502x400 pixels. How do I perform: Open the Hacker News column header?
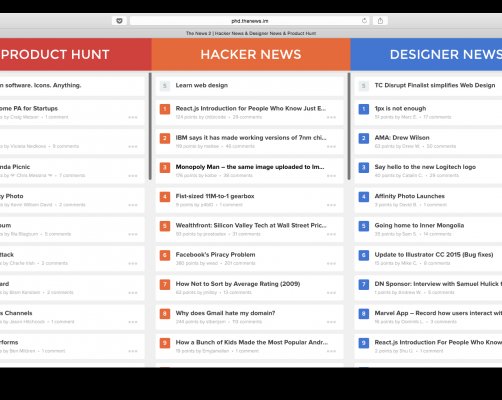coord(251,54)
